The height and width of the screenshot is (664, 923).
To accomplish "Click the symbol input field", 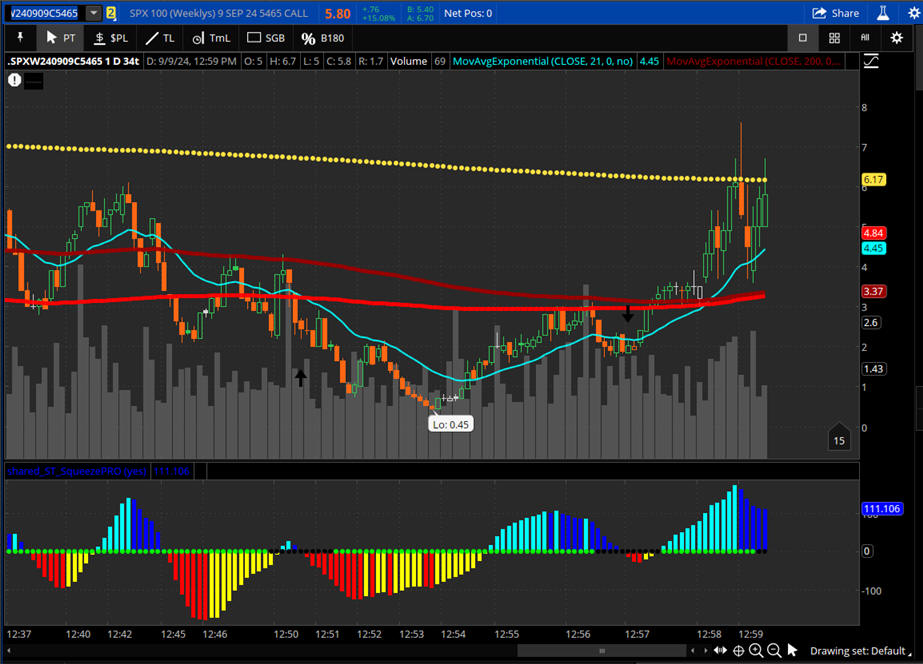I will (41, 13).
